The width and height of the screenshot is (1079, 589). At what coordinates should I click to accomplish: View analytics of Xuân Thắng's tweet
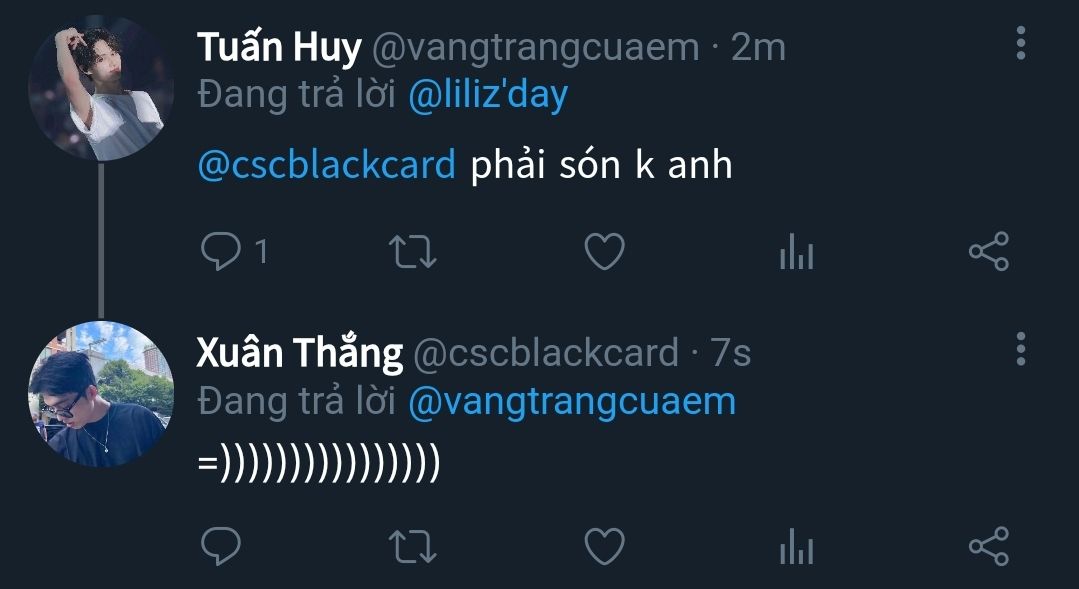pos(797,546)
